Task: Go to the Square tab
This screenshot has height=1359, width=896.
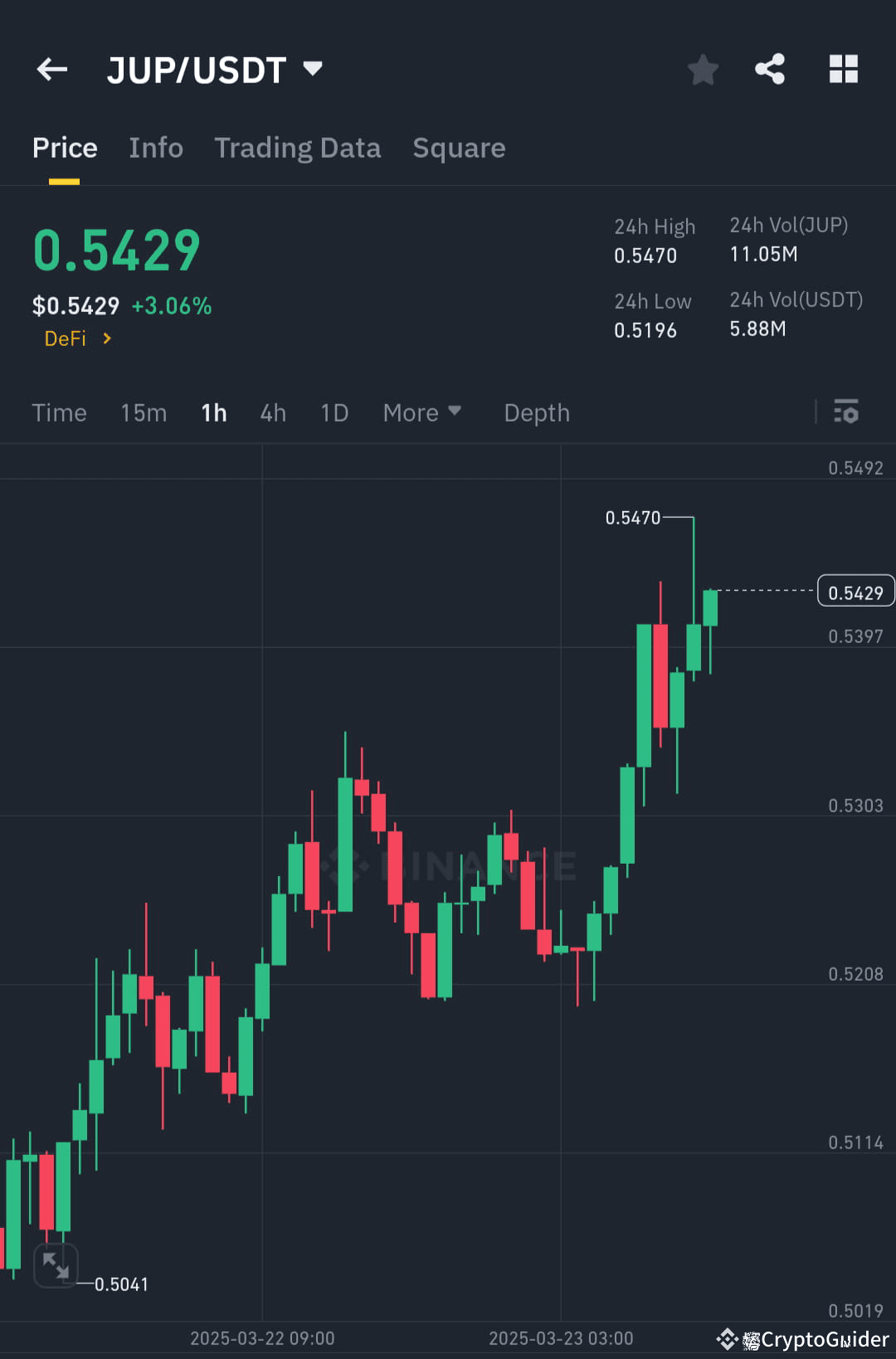Action: point(459,147)
